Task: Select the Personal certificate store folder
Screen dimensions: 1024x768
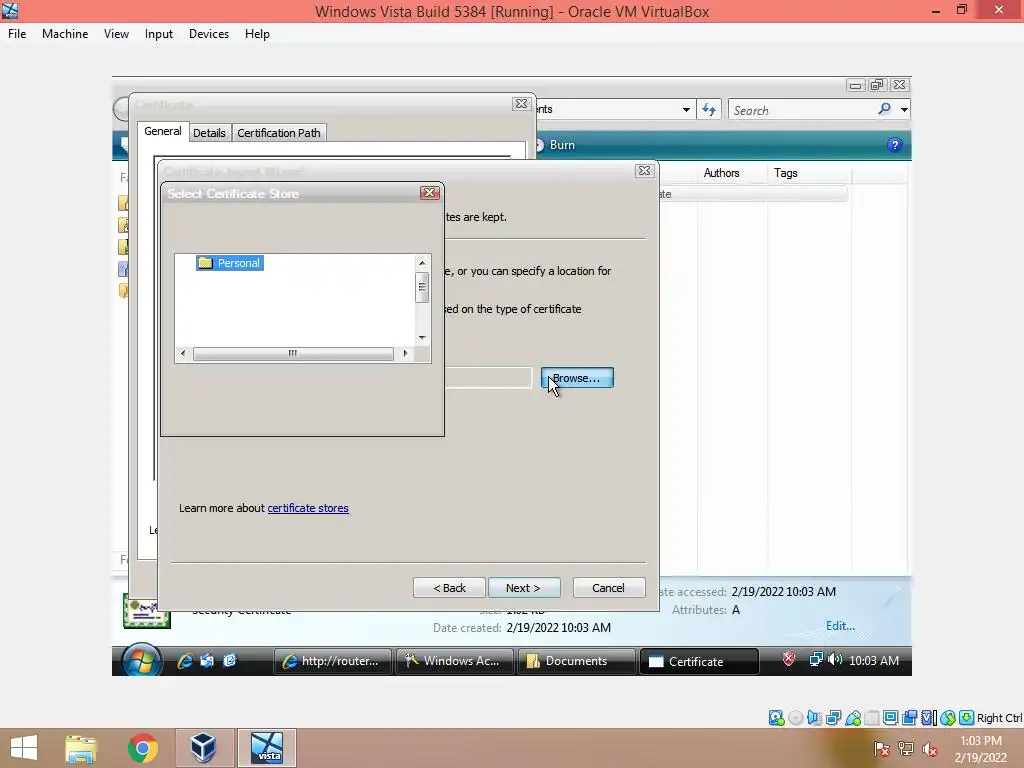Action: (x=230, y=263)
